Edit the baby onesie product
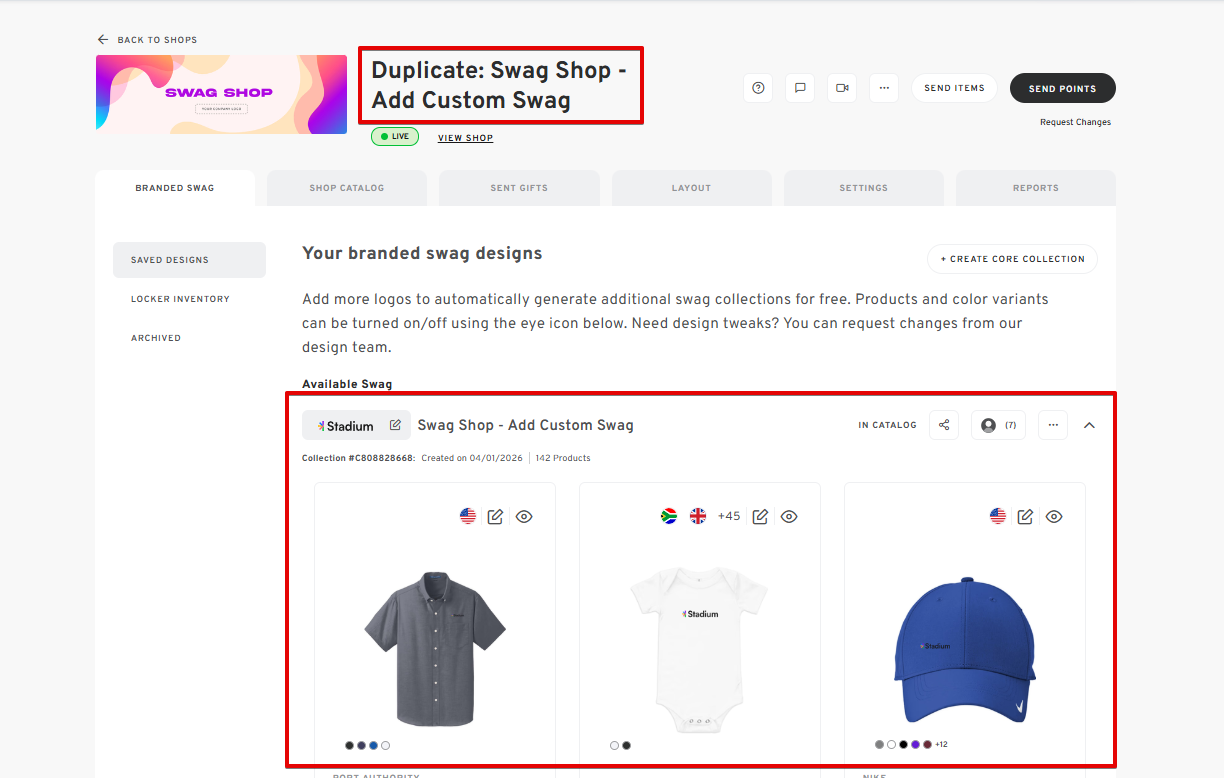This screenshot has height=778, width=1224. point(760,517)
